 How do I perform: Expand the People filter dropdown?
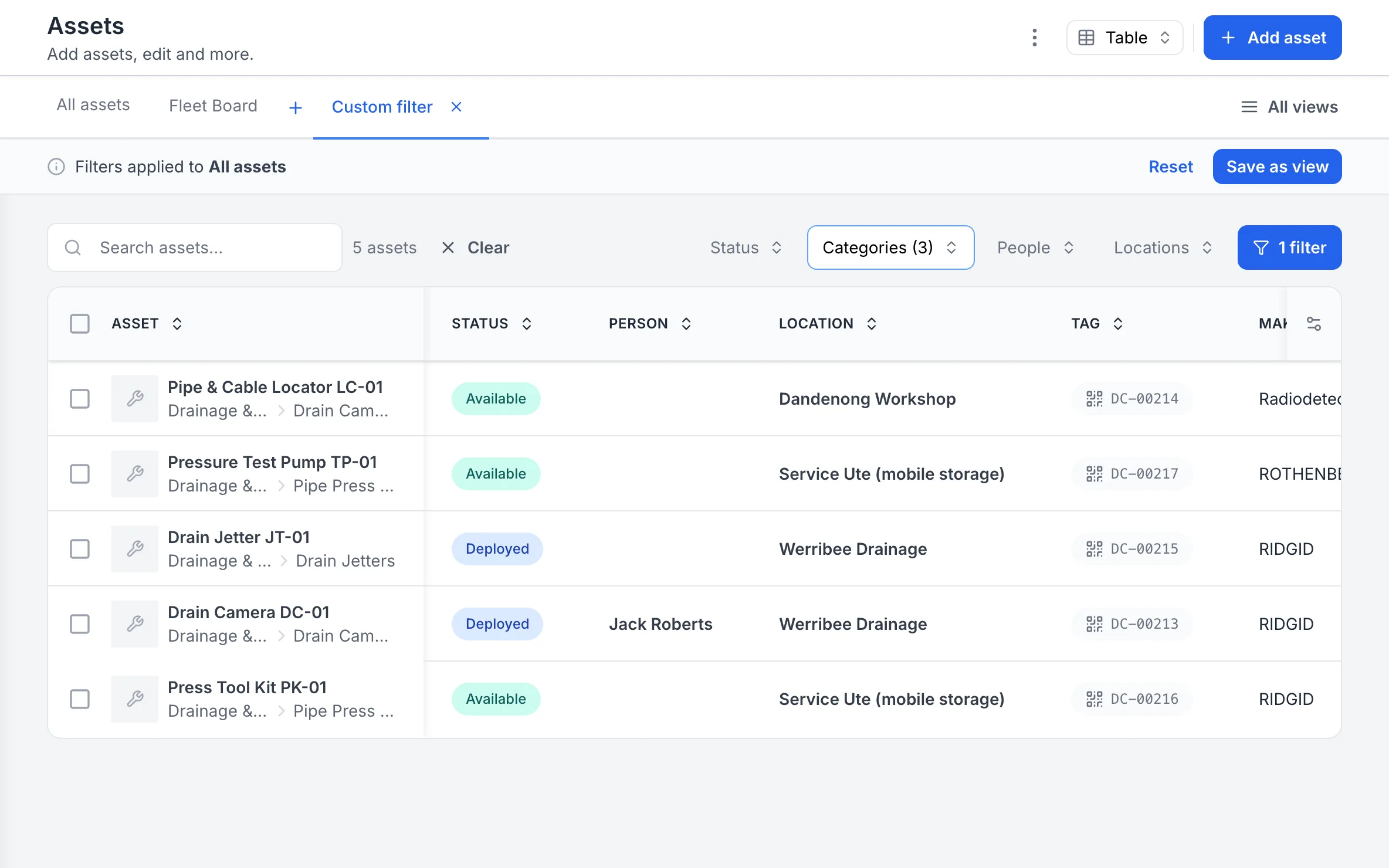[x=1035, y=247]
